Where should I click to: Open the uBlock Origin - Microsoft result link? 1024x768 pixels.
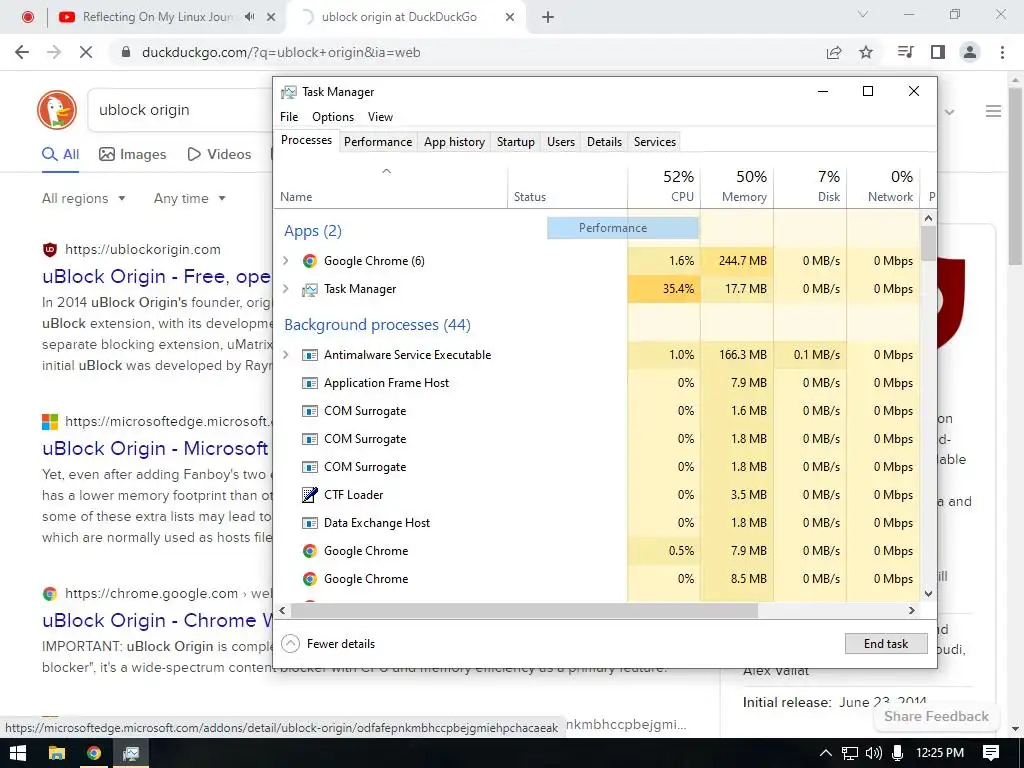(x=155, y=449)
